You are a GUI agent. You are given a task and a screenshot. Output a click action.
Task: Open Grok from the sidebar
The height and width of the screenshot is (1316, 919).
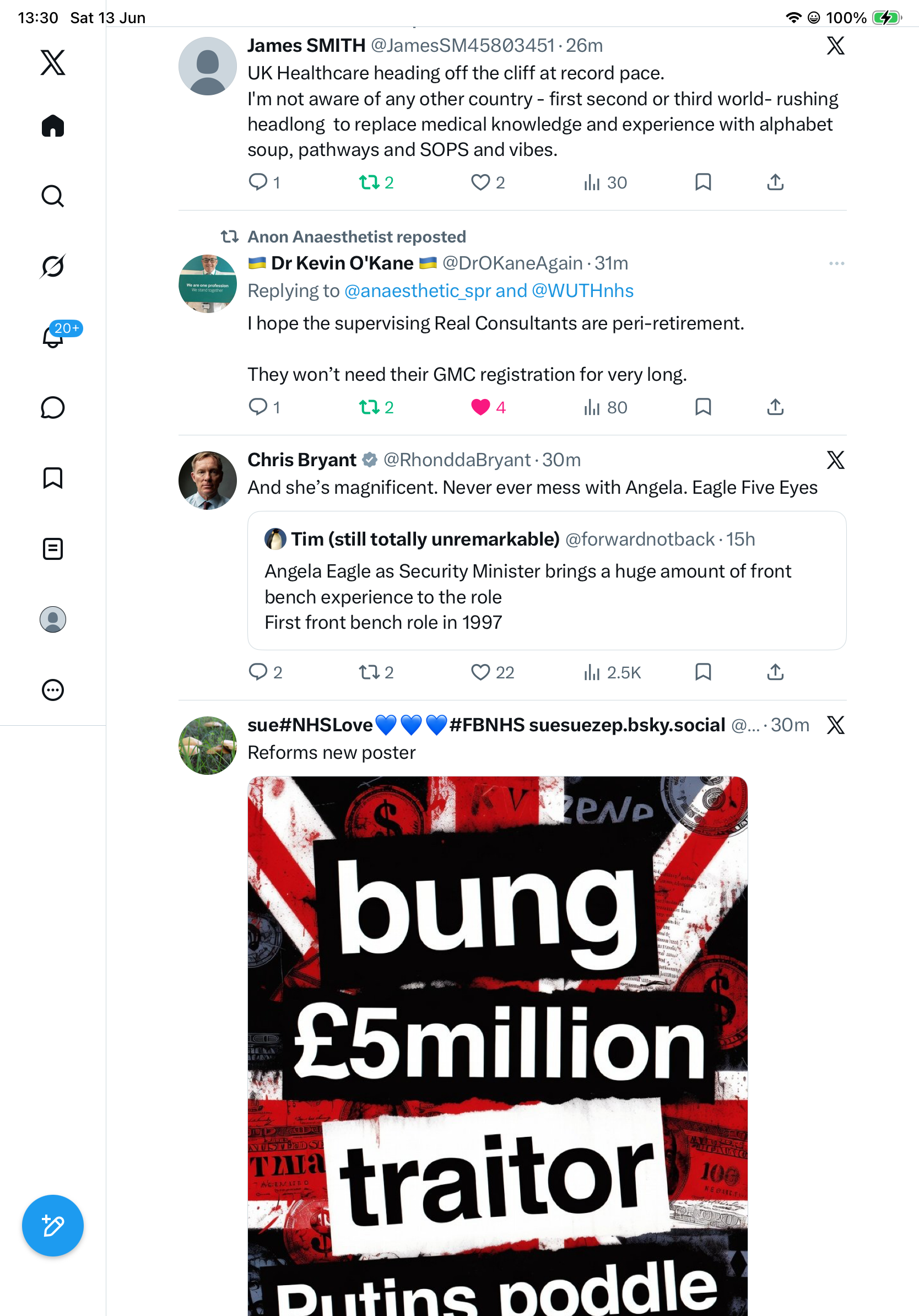[x=53, y=266]
